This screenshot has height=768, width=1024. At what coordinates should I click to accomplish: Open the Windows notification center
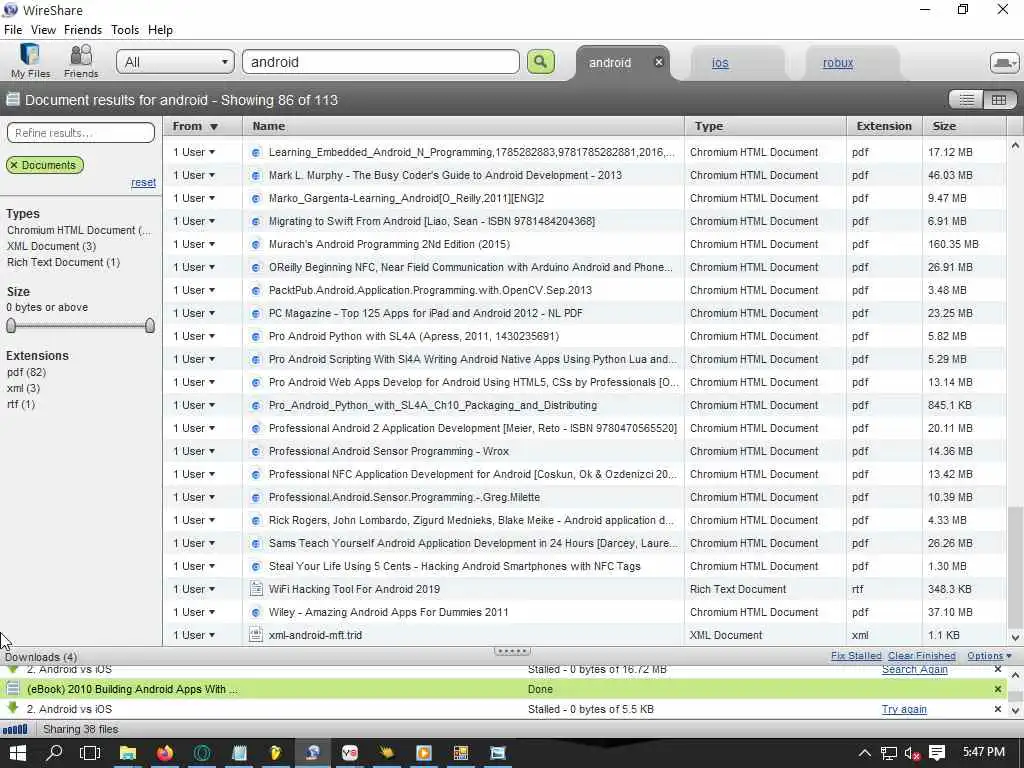pyautogui.click(x=937, y=753)
